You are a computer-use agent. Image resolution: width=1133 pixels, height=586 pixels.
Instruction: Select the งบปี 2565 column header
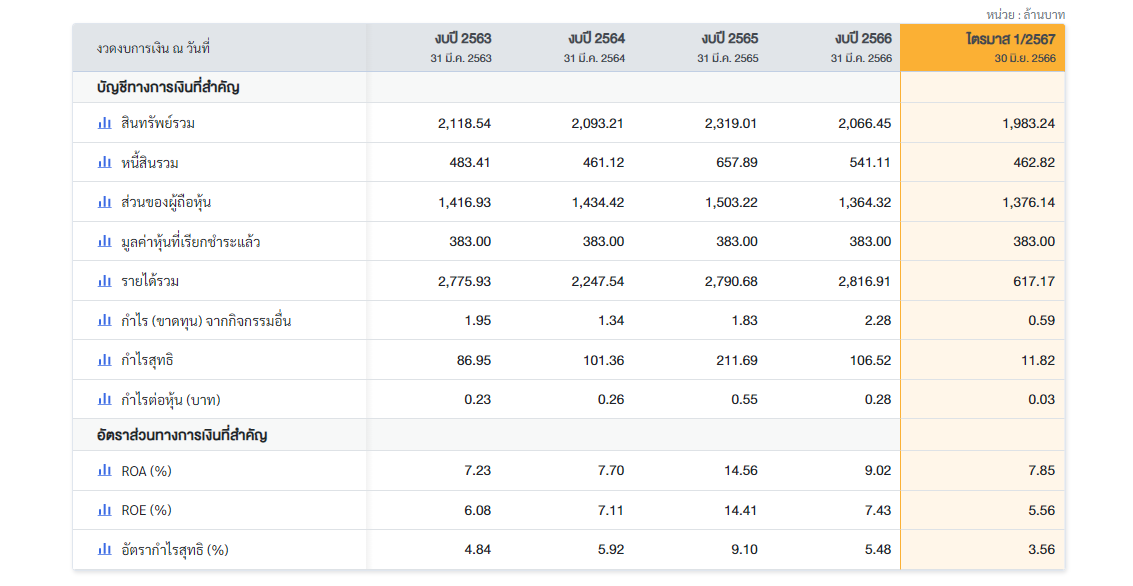[729, 47]
